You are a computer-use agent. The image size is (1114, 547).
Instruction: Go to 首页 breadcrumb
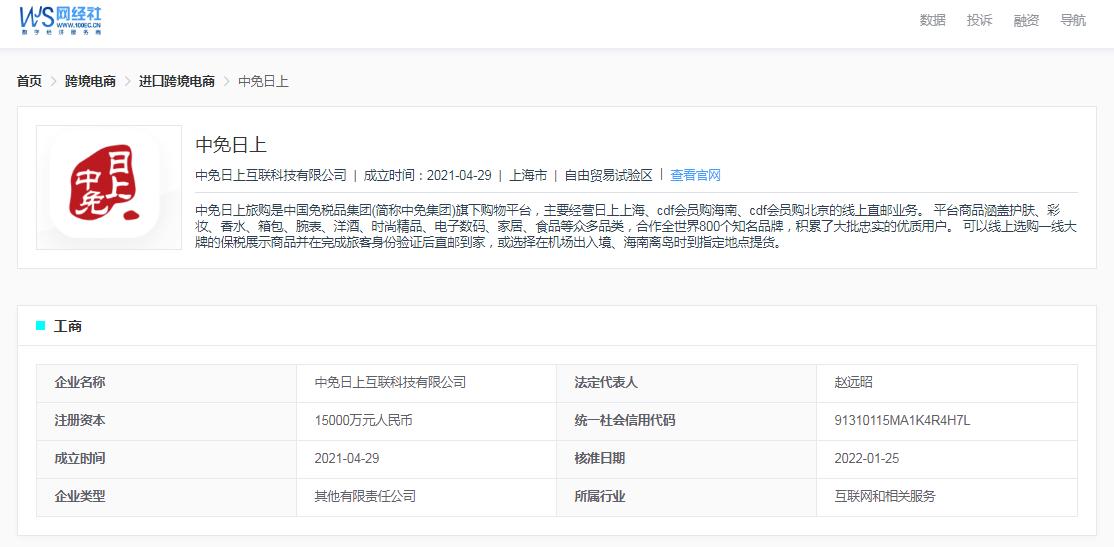click(x=29, y=81)
